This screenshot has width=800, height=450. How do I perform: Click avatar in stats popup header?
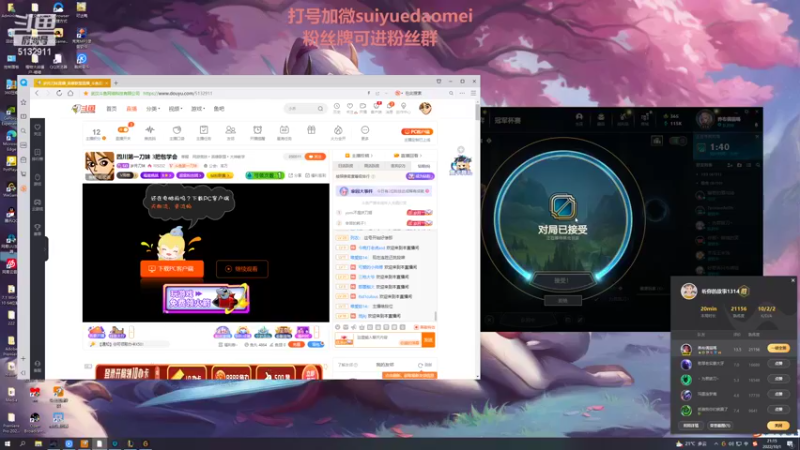pyautogui.click(x=689, y=291)
